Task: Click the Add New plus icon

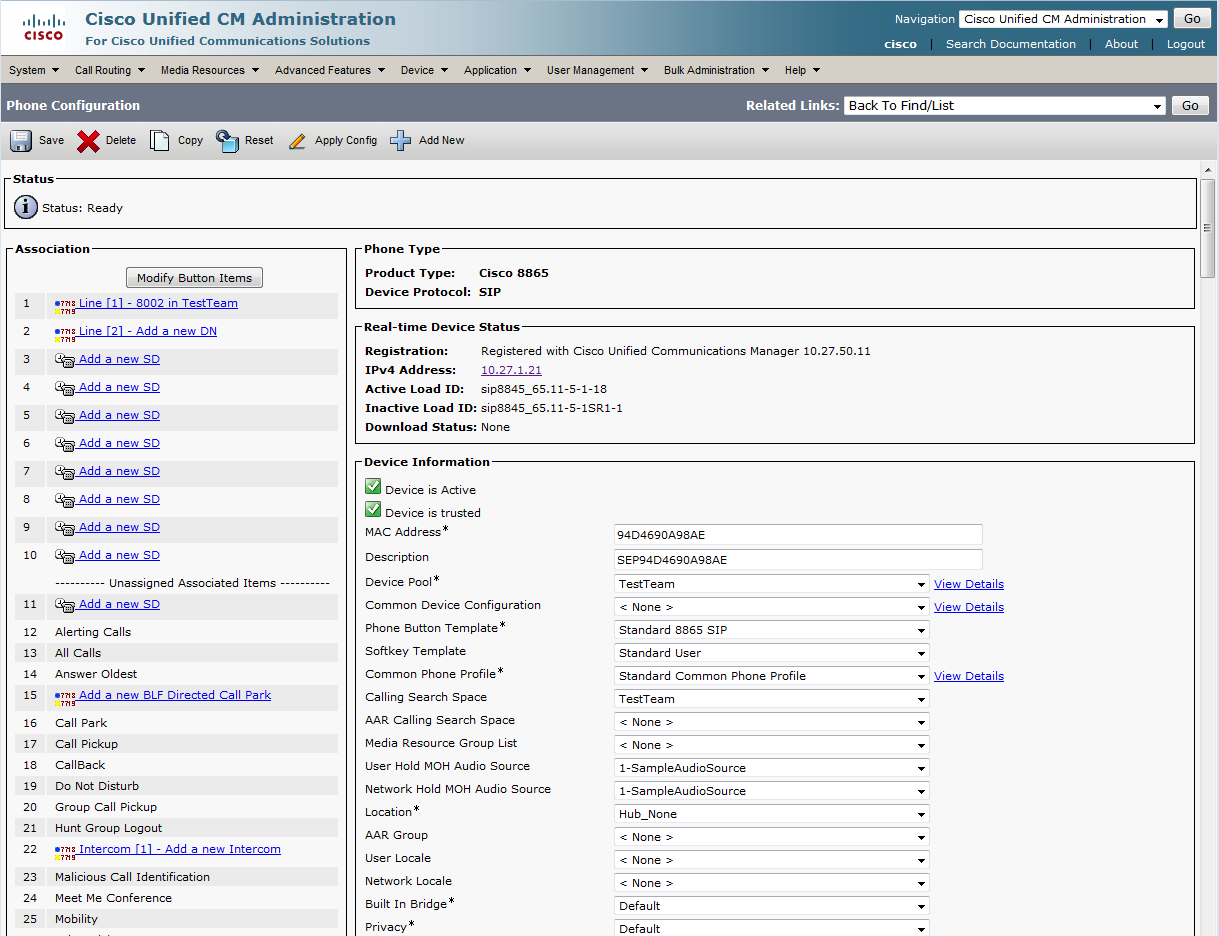Action: 401,141
